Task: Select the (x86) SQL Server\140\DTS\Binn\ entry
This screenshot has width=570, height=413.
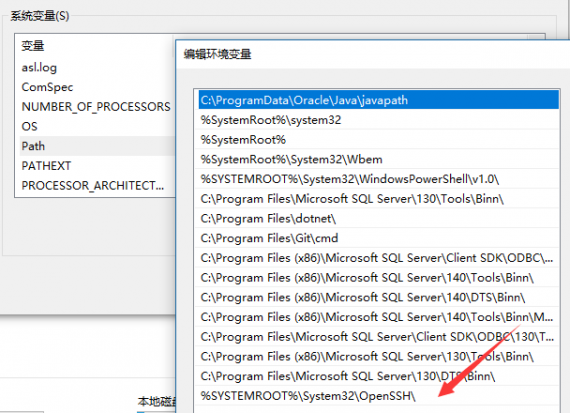Action: tap(378, 297)
